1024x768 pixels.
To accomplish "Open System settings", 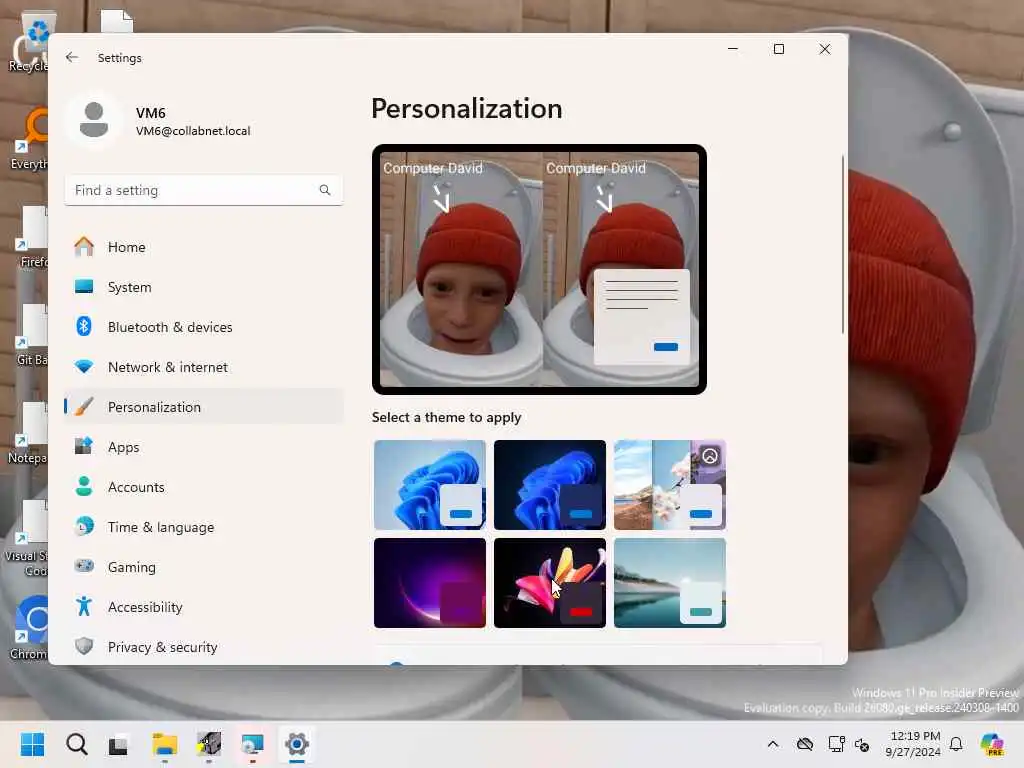I will tap(204, 287).
